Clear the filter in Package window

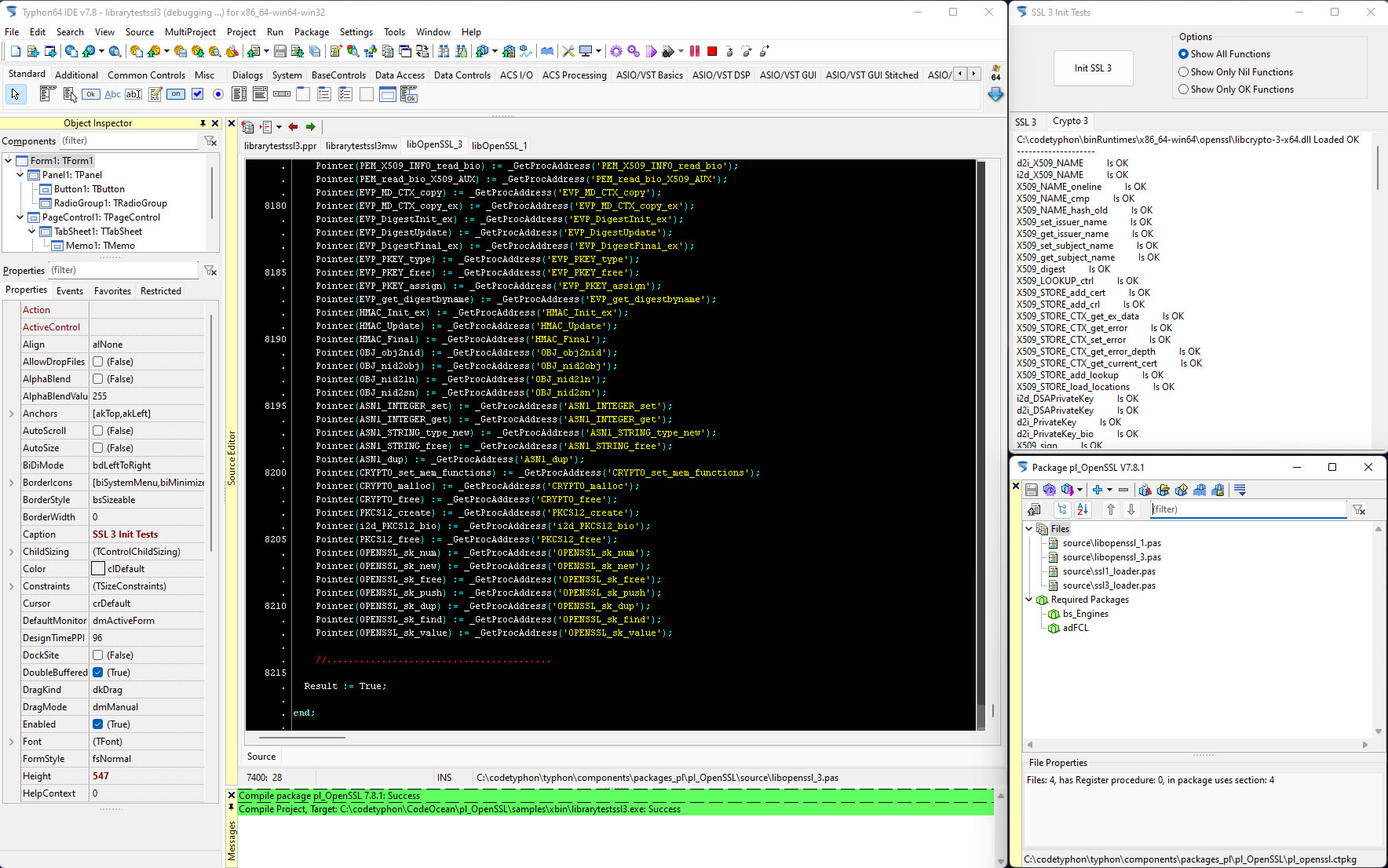[x=1359, y=510]
